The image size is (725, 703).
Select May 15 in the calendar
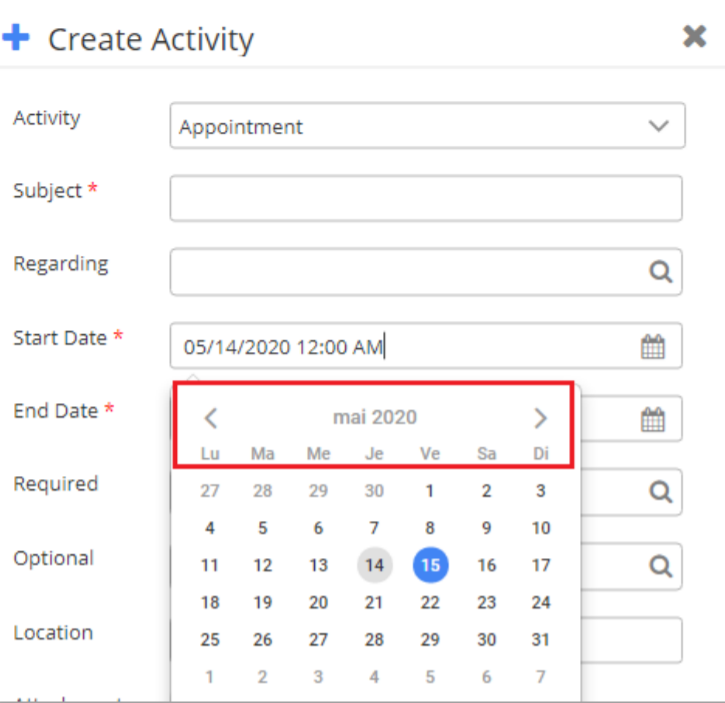pos(430,565)
